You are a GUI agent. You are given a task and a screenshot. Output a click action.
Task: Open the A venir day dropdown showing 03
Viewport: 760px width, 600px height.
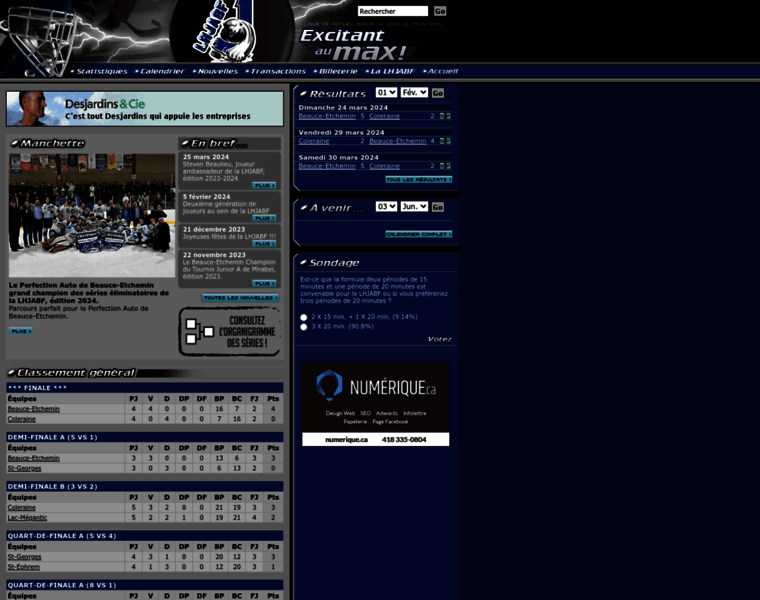(386, 206)
